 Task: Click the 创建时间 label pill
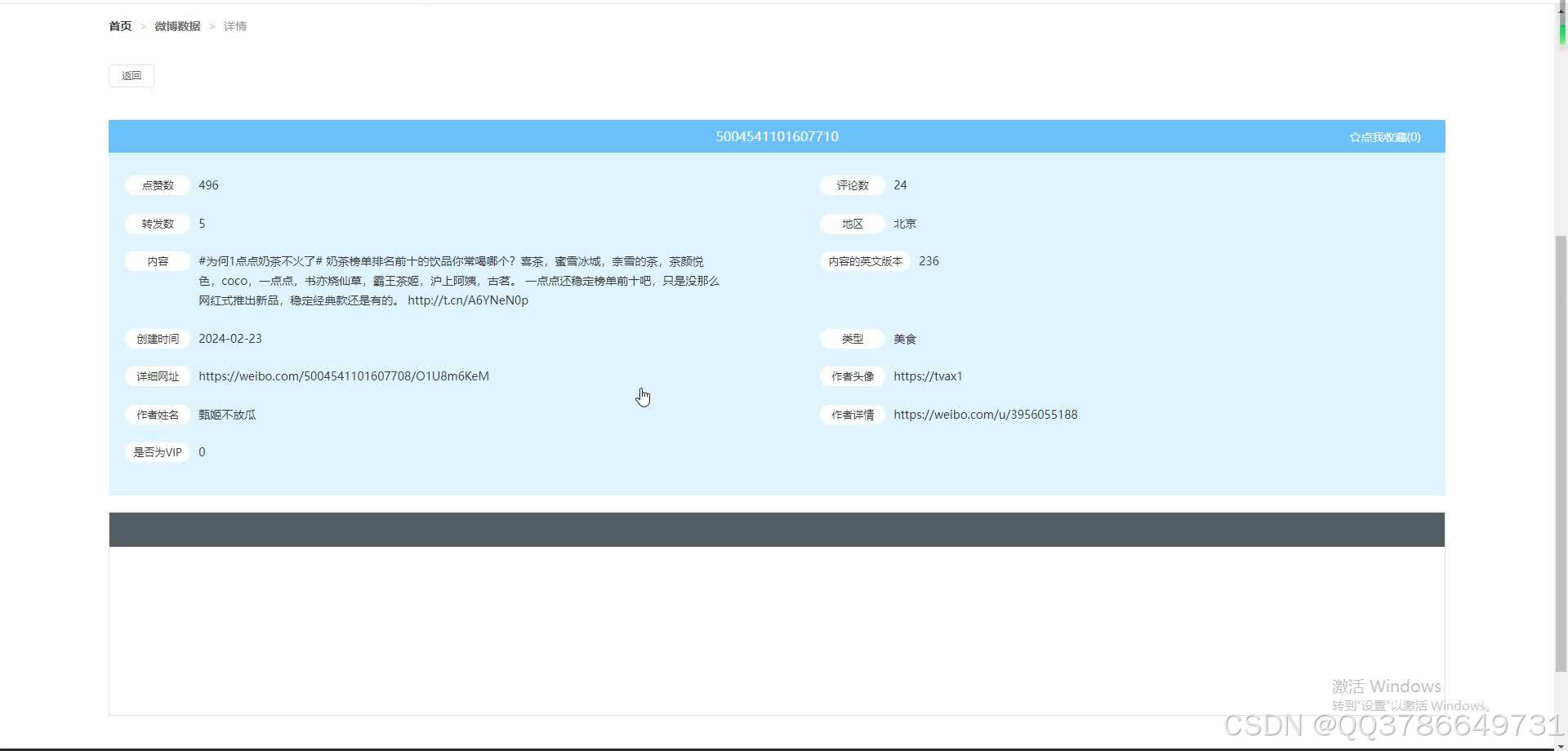click(x=157, y=338)
